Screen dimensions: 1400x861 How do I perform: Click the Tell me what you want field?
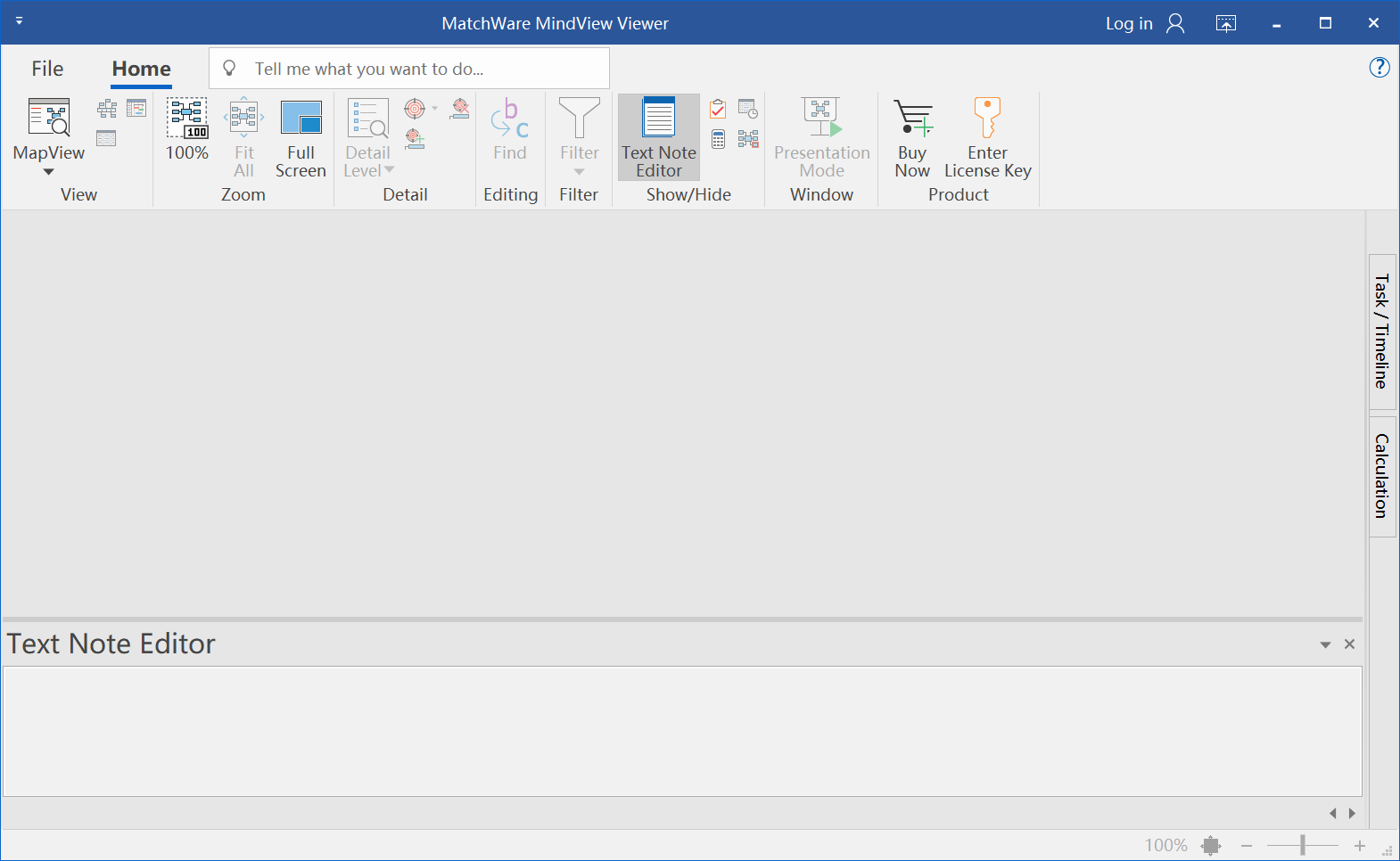pyautogui.click(x=409, y=69)
